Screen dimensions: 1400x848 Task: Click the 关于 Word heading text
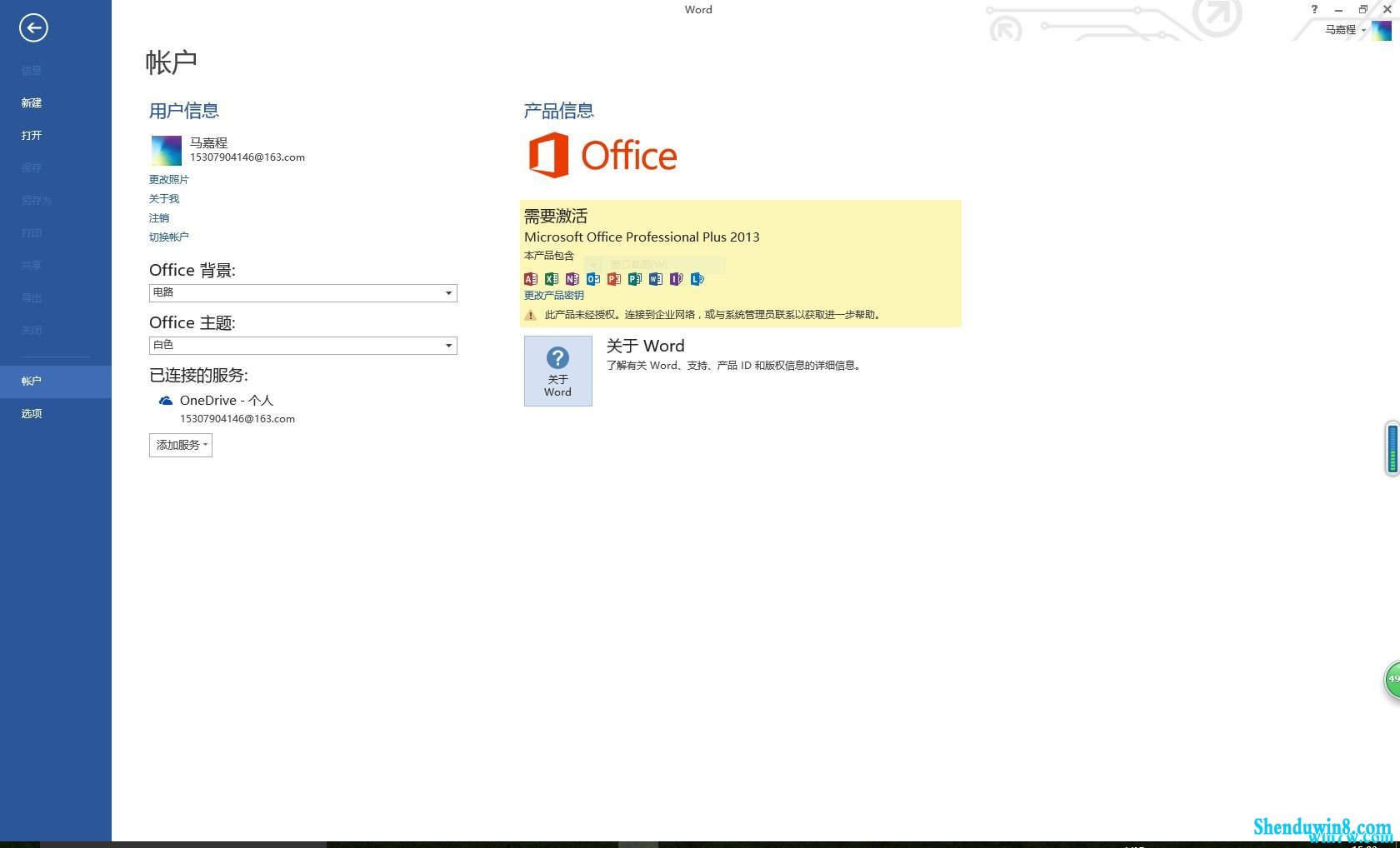[x=646, y=346]
